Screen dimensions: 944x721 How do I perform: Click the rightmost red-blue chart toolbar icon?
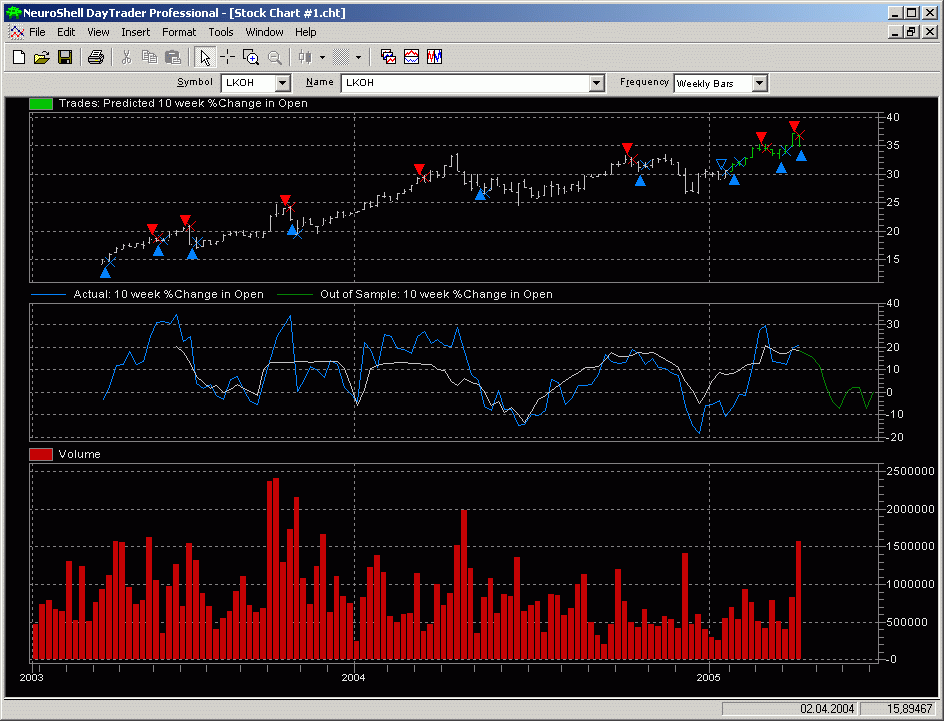coord(434,57)
